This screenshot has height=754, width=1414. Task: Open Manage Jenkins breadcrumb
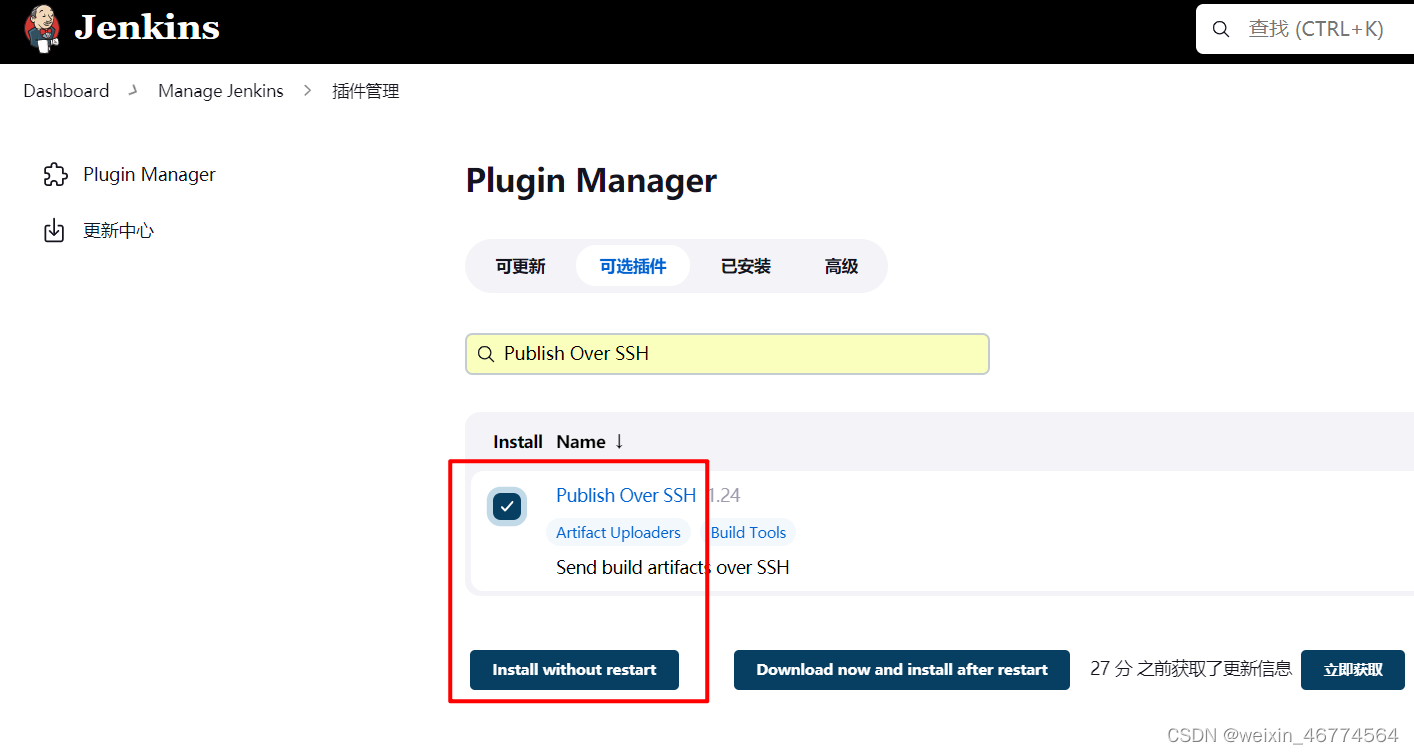221,91
